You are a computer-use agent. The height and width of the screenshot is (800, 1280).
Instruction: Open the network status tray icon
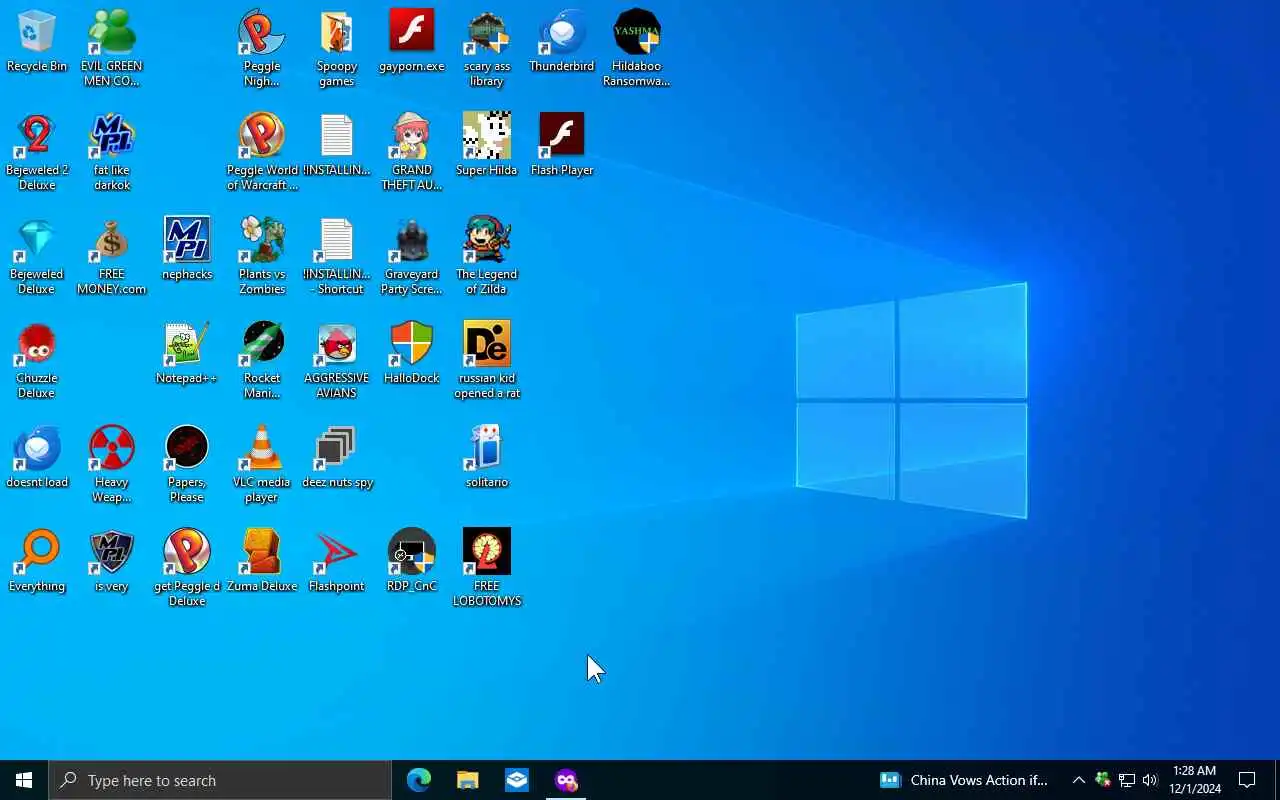point(1127,780)
